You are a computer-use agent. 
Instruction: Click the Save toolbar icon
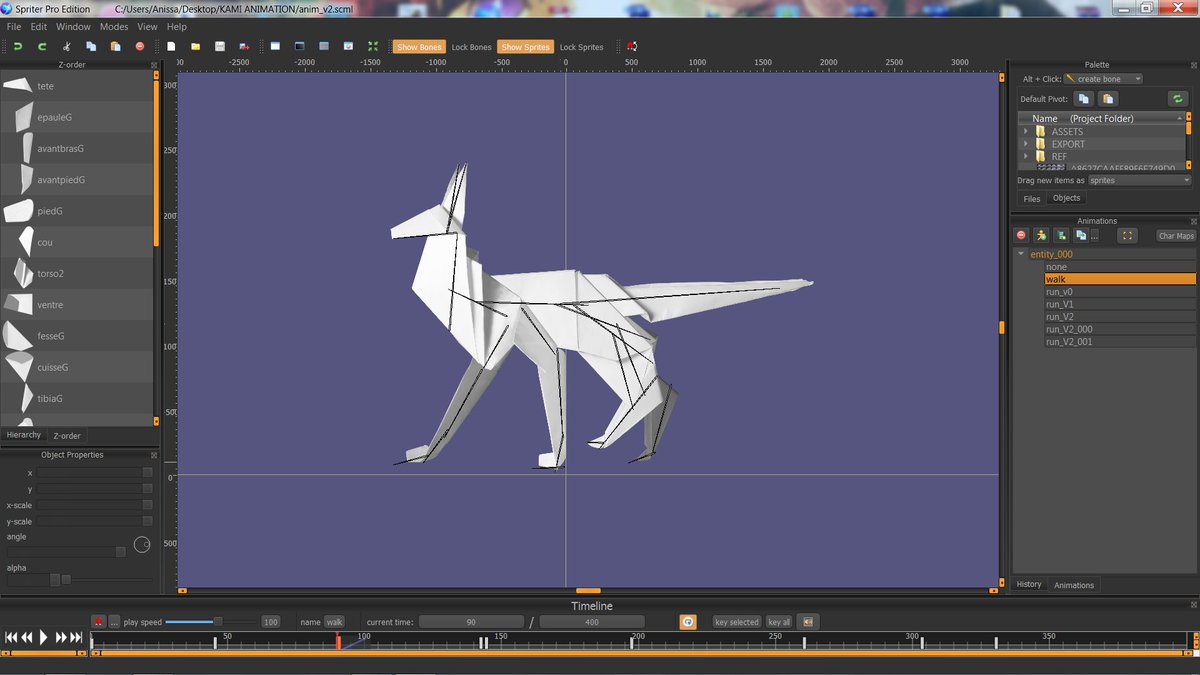[x=218, y=46]
